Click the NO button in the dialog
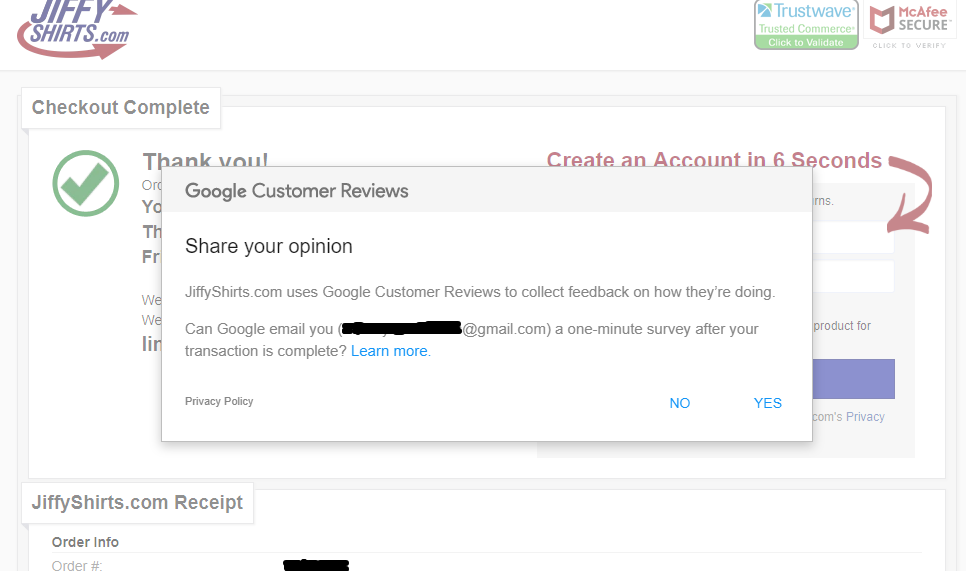The height and width of the screenshot is (571, 966). (x=680, y=403)
